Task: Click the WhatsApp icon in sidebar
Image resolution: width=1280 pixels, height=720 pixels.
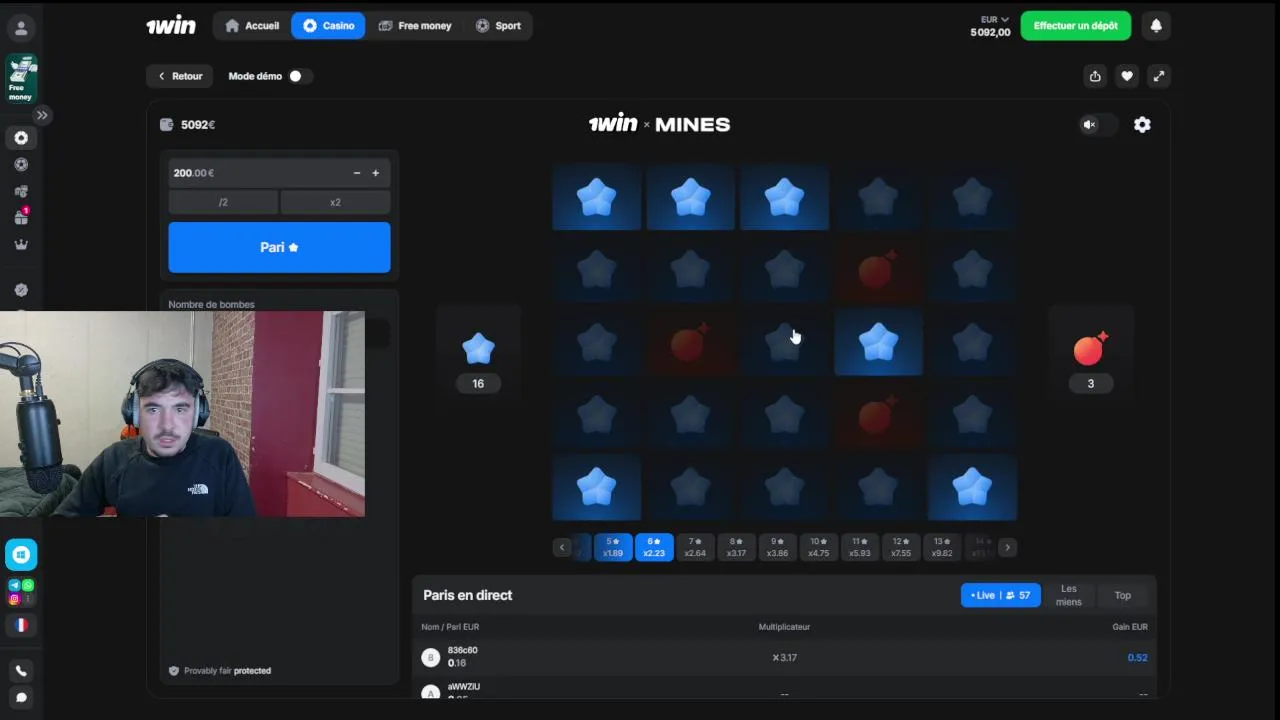Action: (x=28, y=585)
